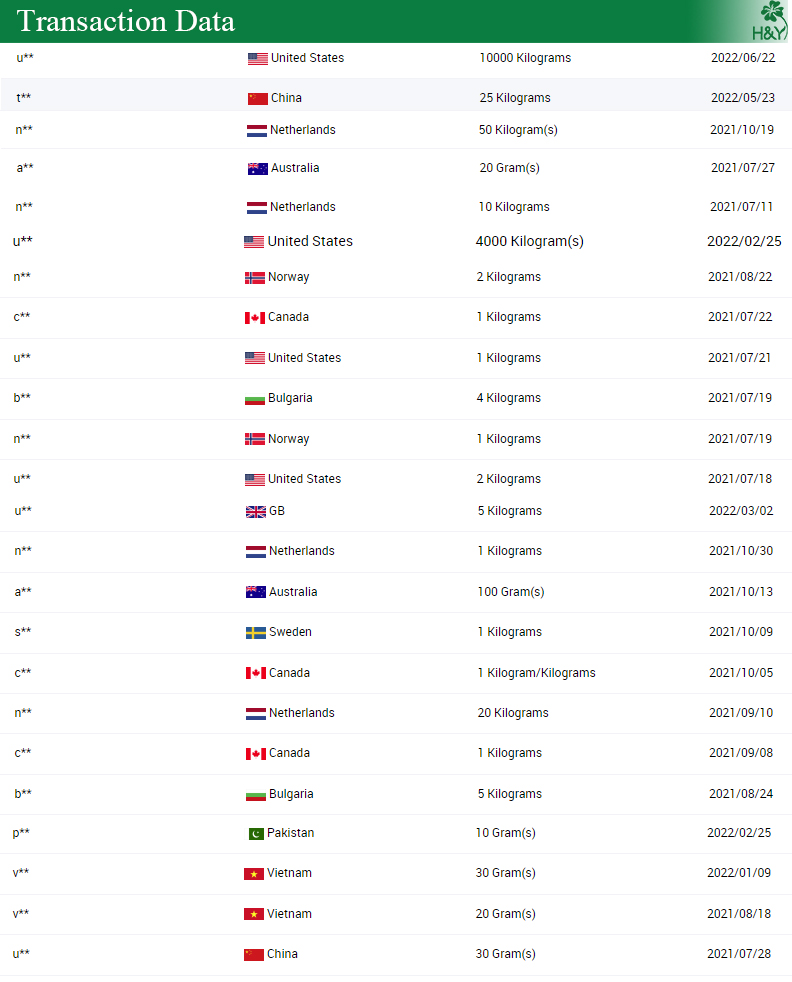Click the buyer name s**
Image resolution: width=792 pixels, height=982 pixels.
[x=22, y=632]
